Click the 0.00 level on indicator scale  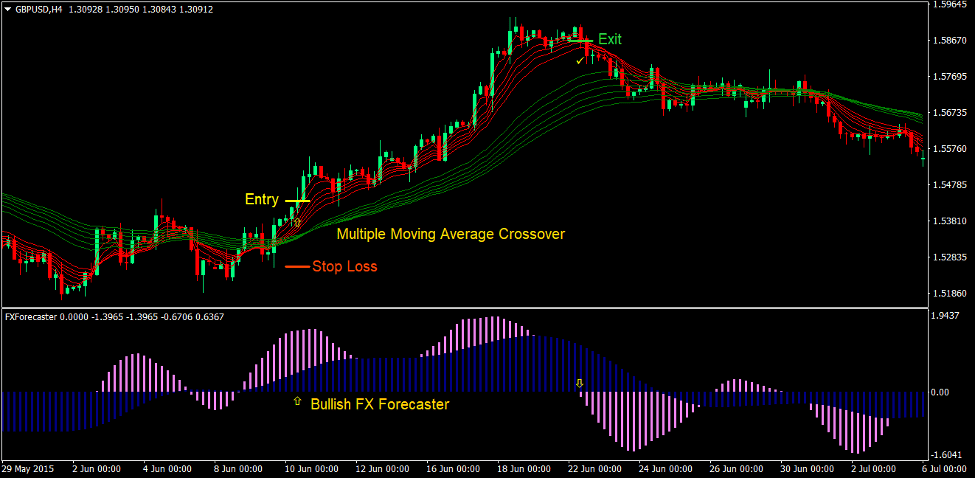pyautogui.click(x=940, y=392)
